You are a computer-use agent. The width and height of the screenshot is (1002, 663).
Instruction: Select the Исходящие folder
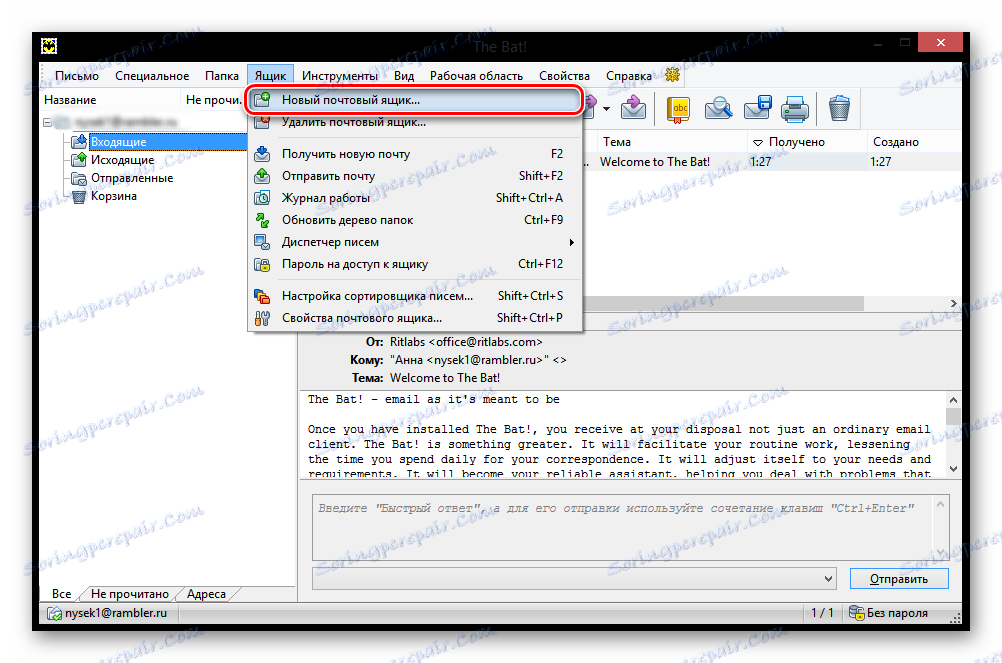pos(122,160)
